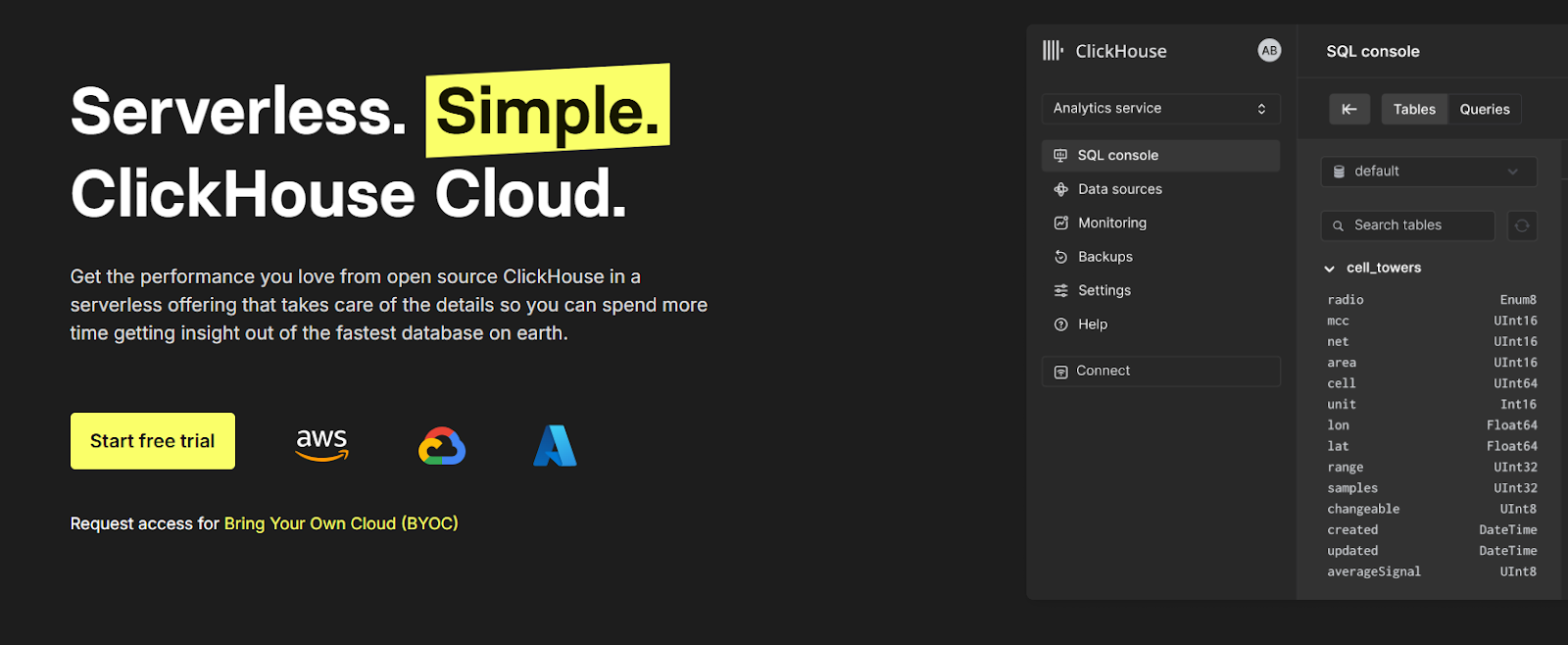Screen dimensions: 1568x645
Task: Open Backups in sidebar
Action: [1160, 257]
